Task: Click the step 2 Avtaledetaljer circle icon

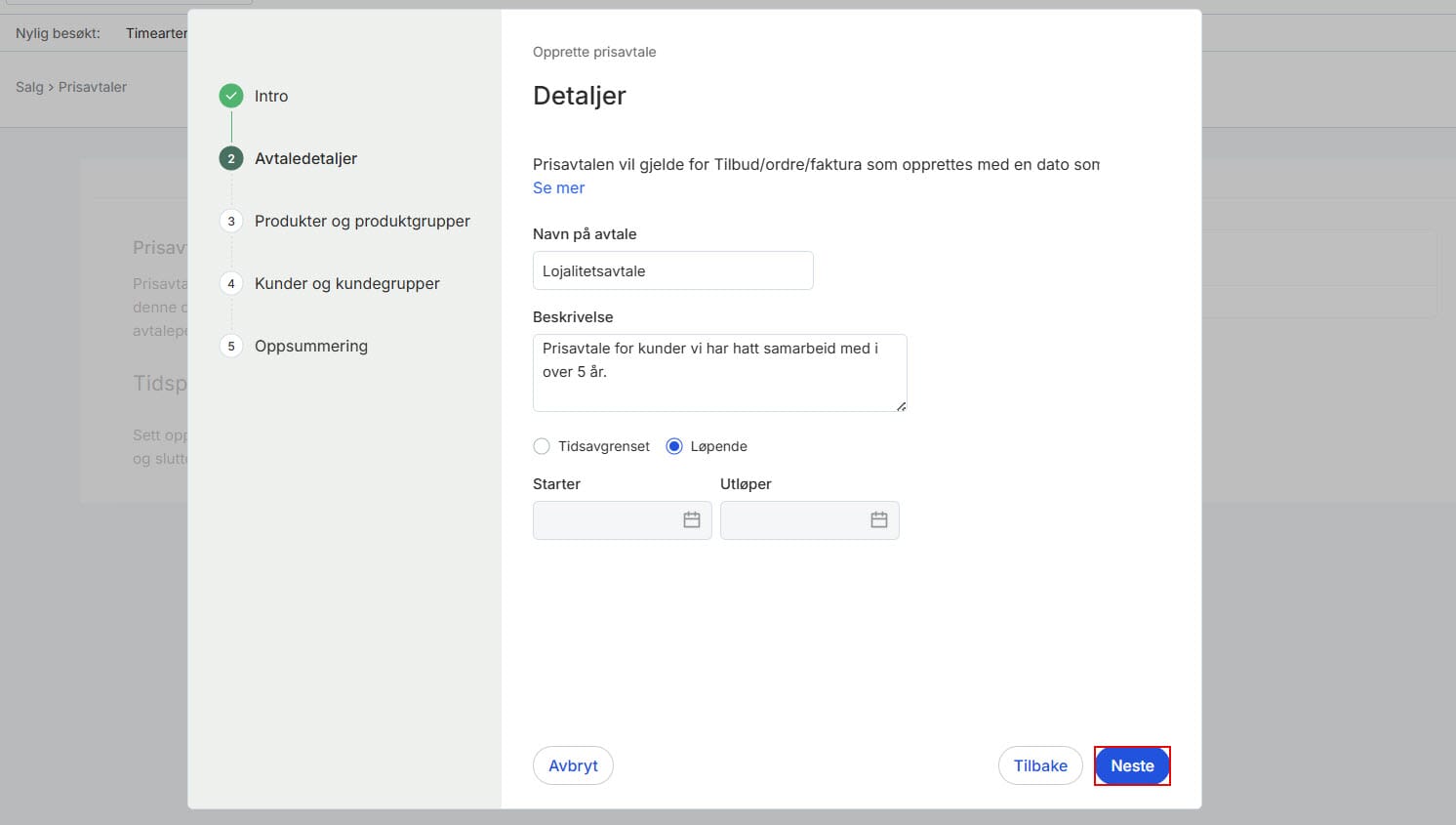Action: pos(231,158)
